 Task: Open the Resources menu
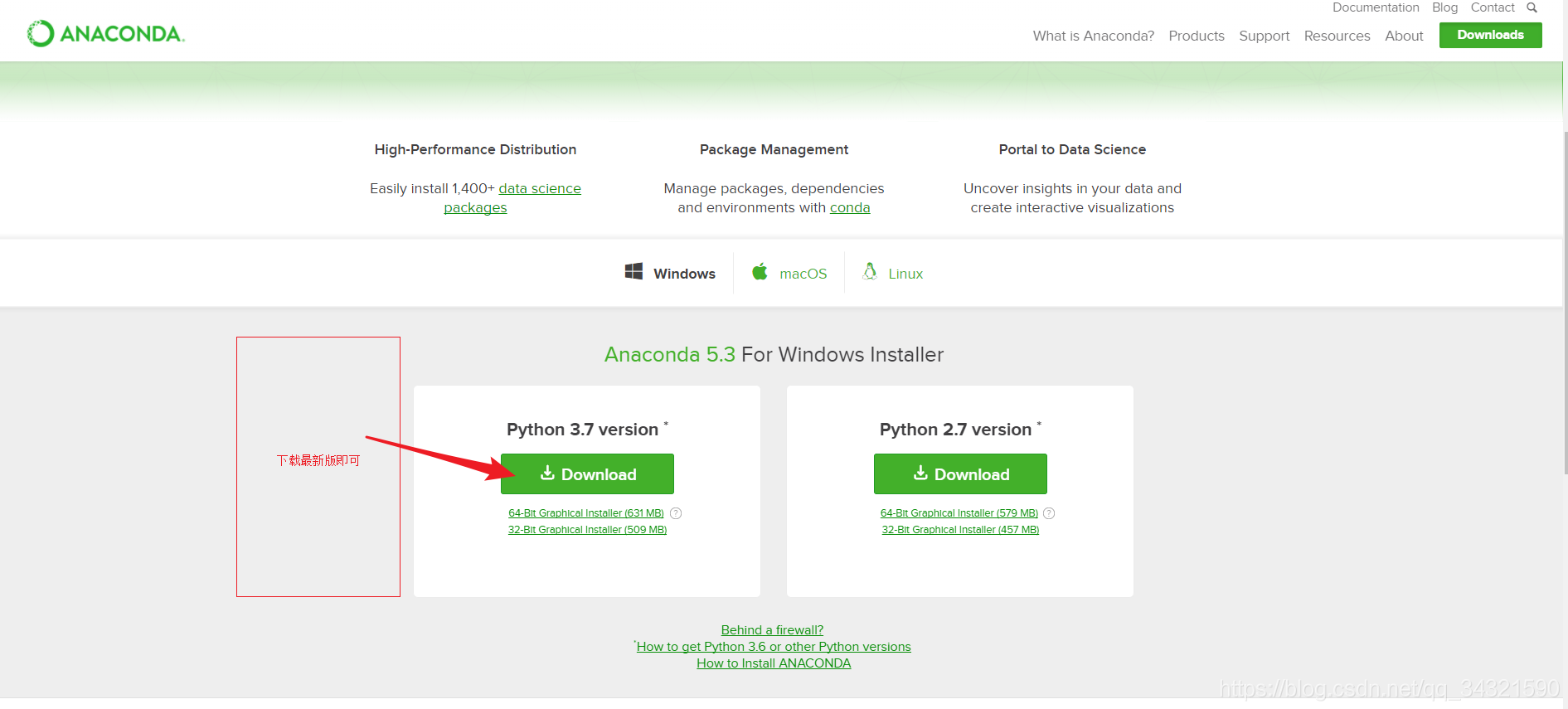click(x=1337, y=36)
